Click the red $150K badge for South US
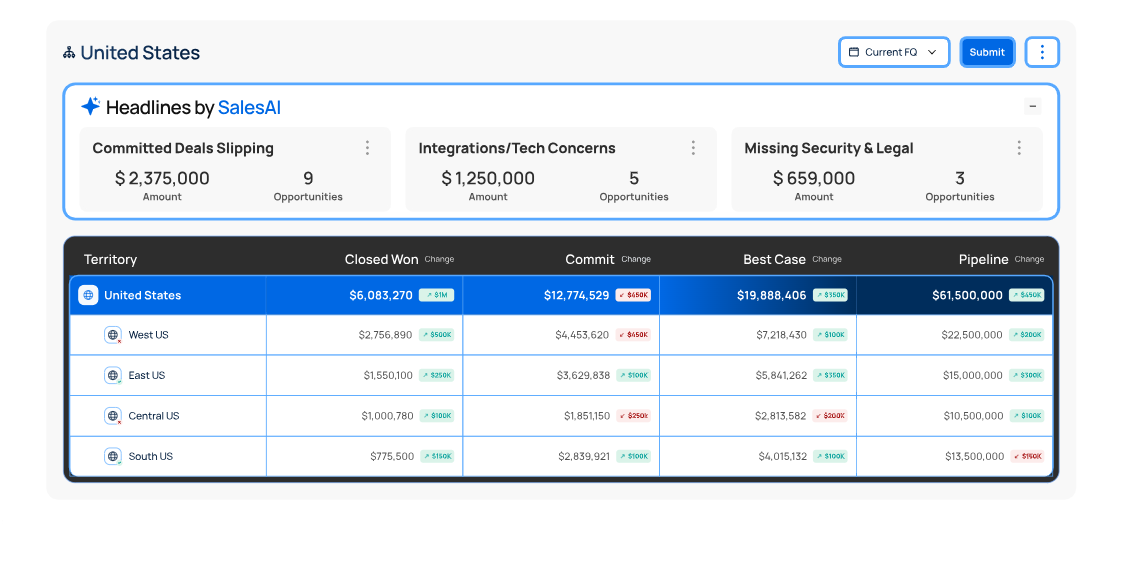 (1028, 456)
